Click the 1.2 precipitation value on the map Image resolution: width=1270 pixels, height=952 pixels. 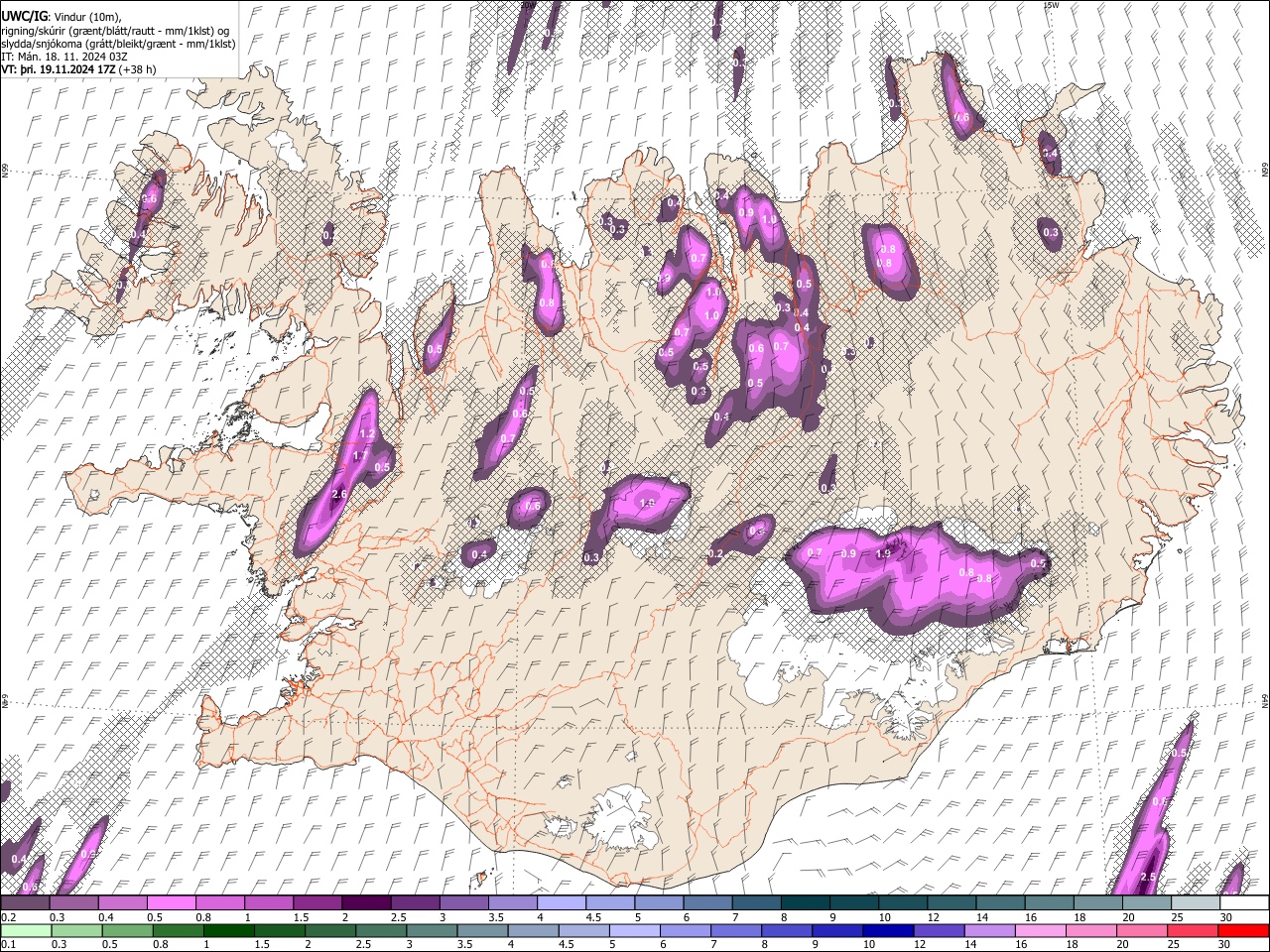[365, 433]
